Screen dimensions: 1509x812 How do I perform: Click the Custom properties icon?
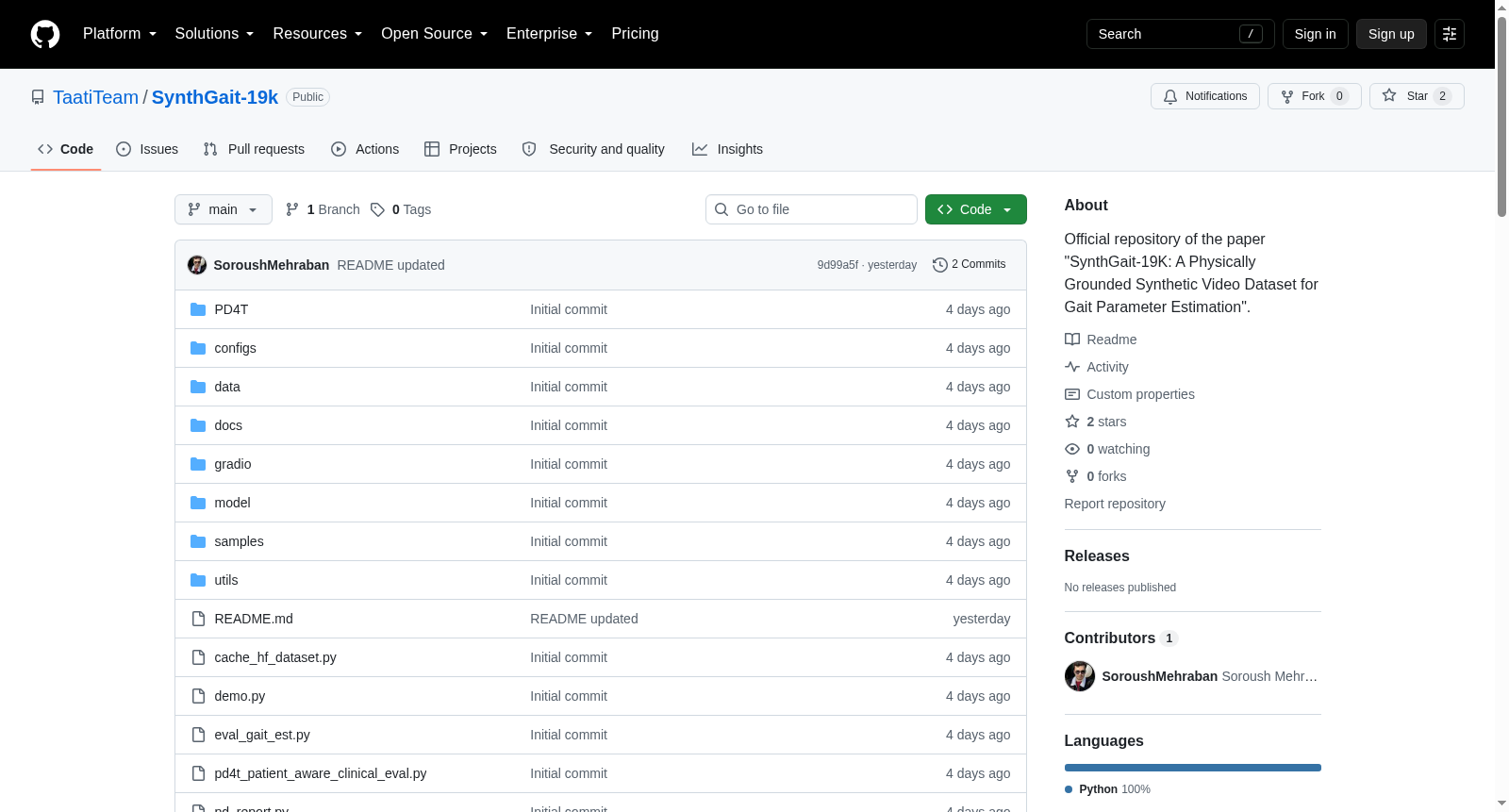point(1072,394)
